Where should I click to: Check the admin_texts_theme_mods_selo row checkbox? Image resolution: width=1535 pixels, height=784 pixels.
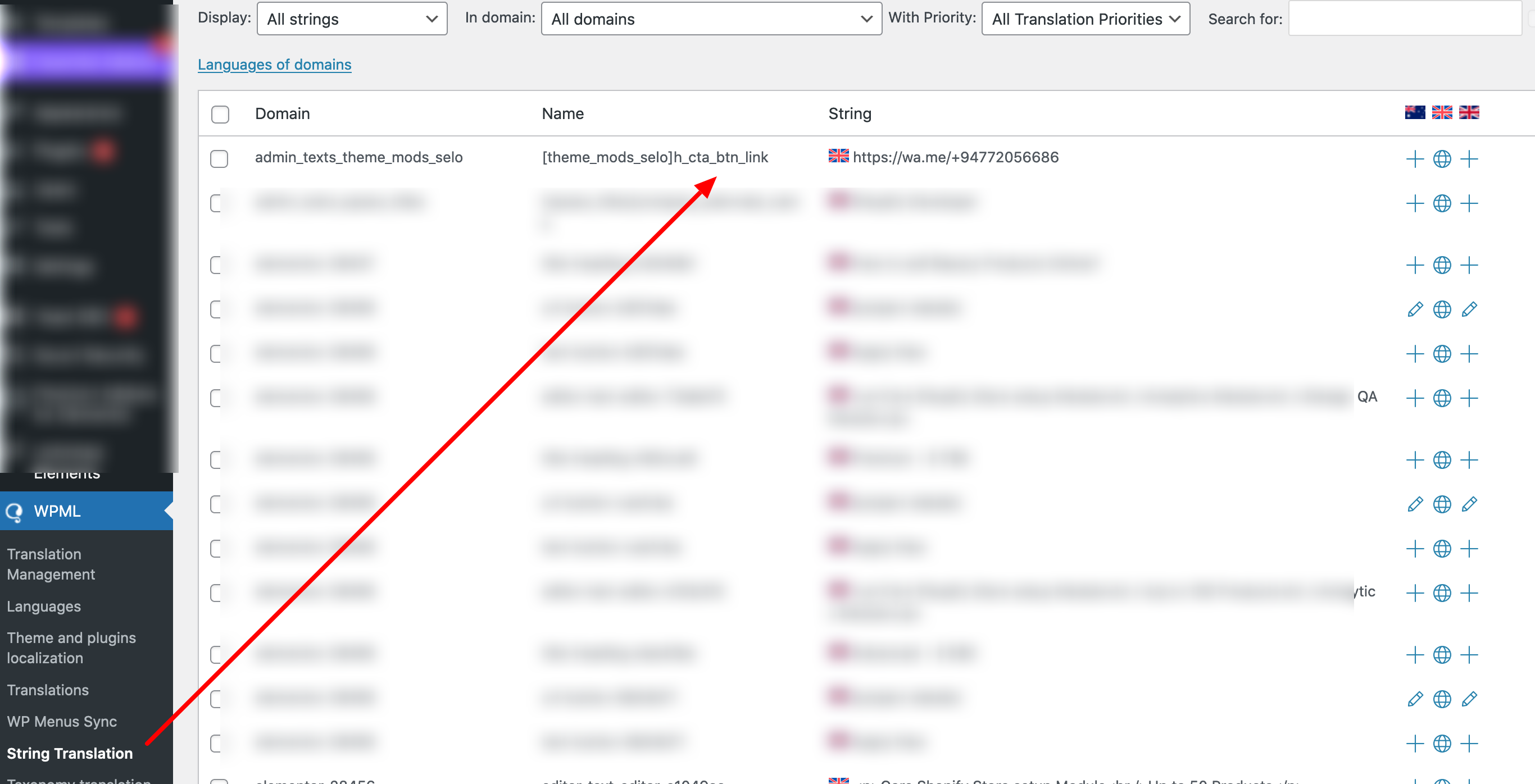click(x=219, y=158)
